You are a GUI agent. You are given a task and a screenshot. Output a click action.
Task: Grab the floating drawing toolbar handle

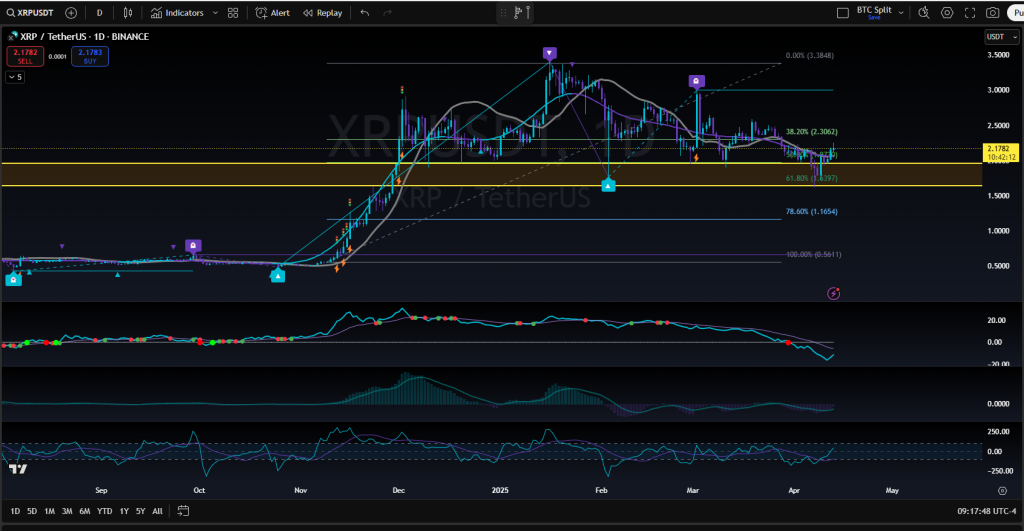503,12
